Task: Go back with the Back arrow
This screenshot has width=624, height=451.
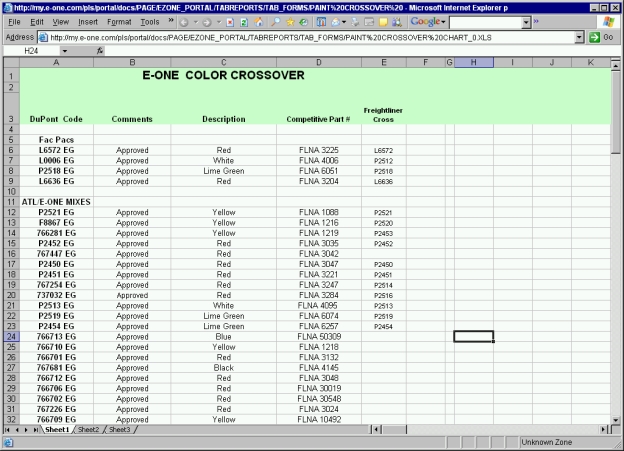Action: [184, 22]
